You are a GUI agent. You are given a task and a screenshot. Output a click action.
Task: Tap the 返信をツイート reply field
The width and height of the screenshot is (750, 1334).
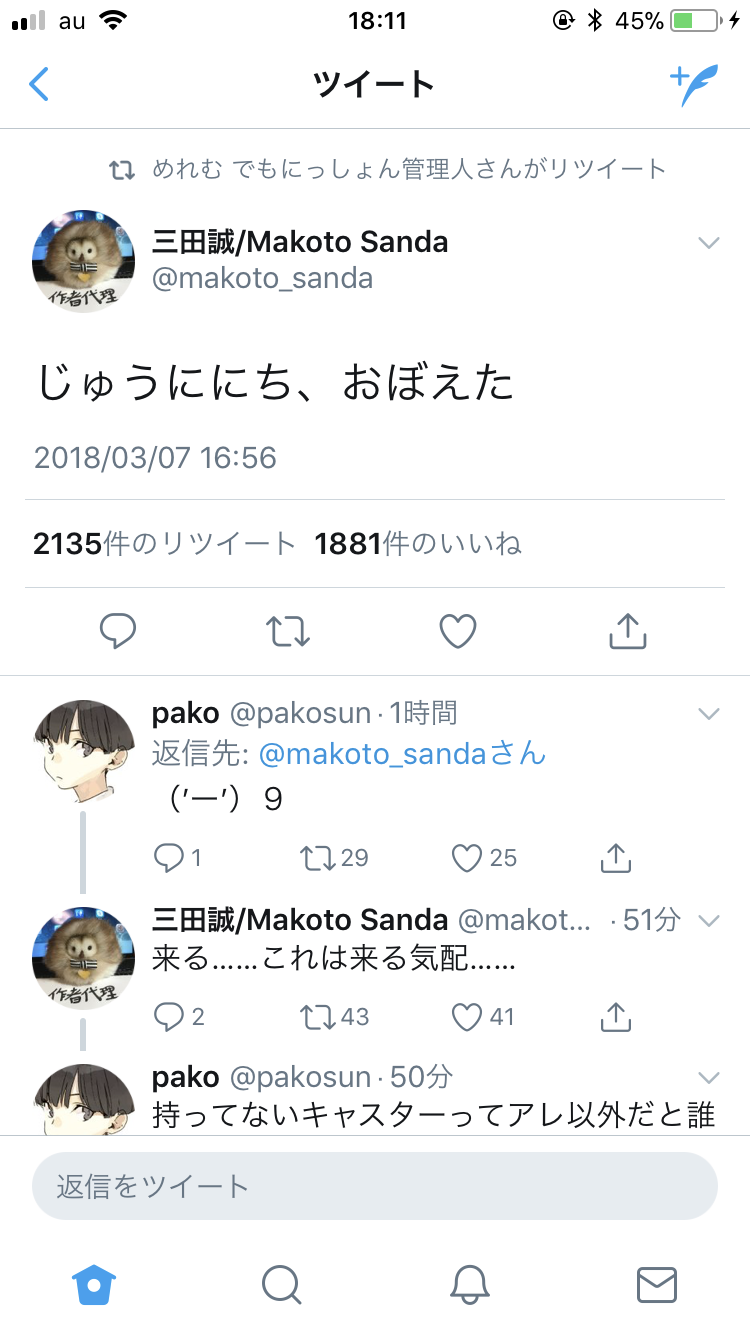[375, 1187]
